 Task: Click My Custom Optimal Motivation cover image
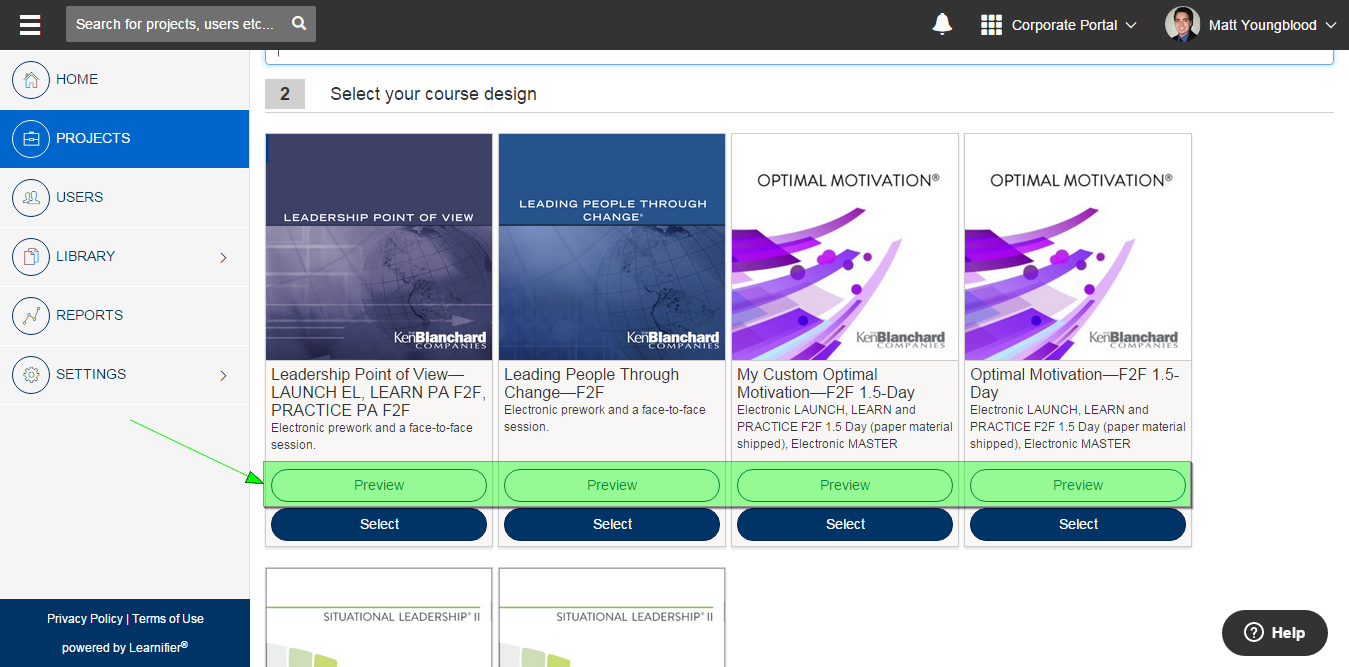845,247
